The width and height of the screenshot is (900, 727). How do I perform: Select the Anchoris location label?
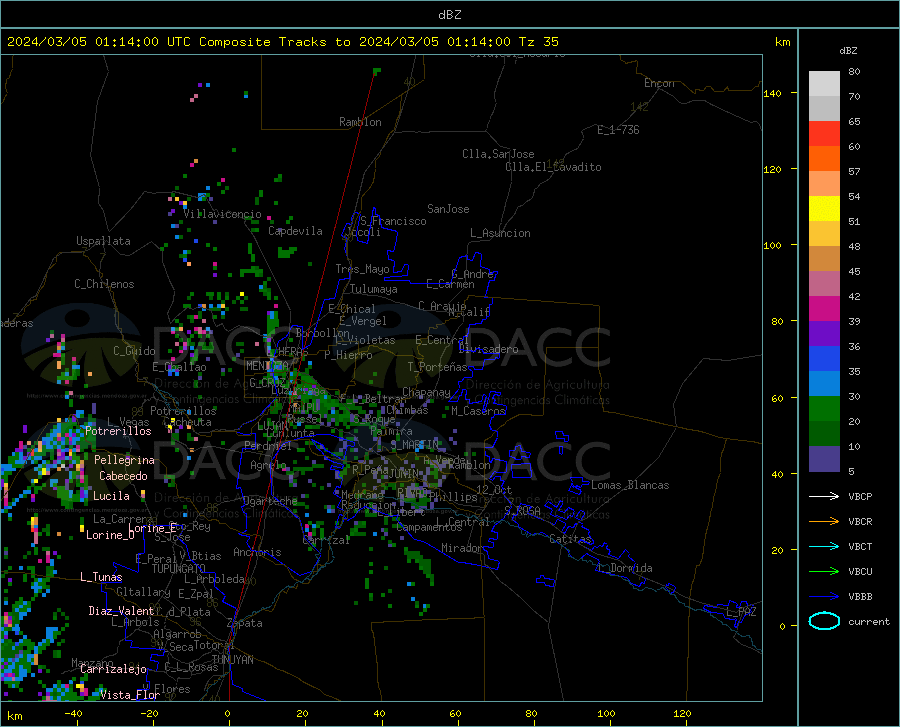257,552
